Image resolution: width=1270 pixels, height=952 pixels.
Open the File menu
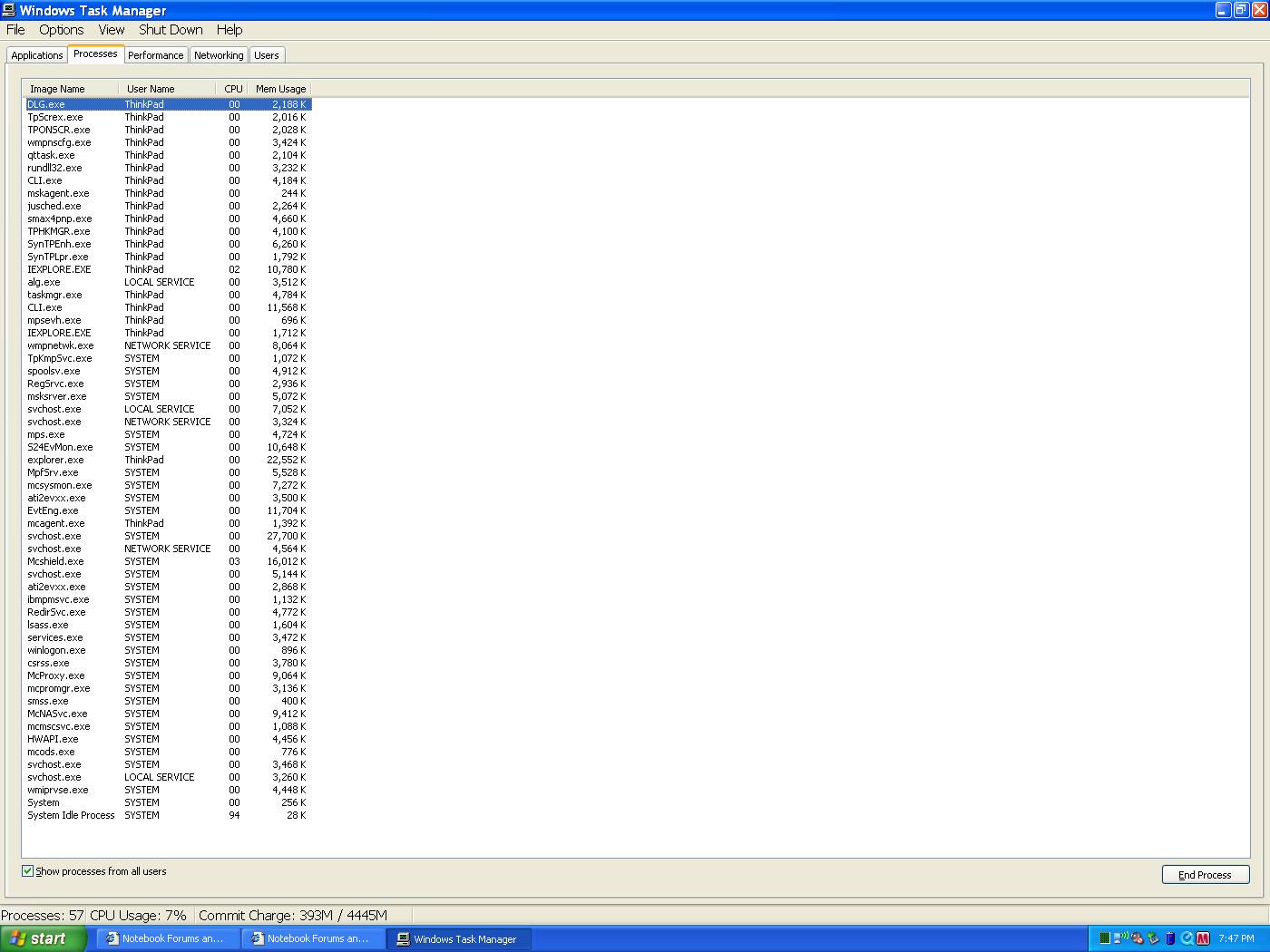[x=15, y=30]
